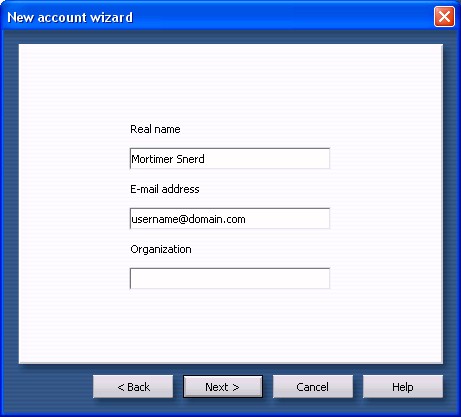This screenshot has width=461, height=417.
Task: Click the word "Snerd" in name field
Action: tap(190, 159)
